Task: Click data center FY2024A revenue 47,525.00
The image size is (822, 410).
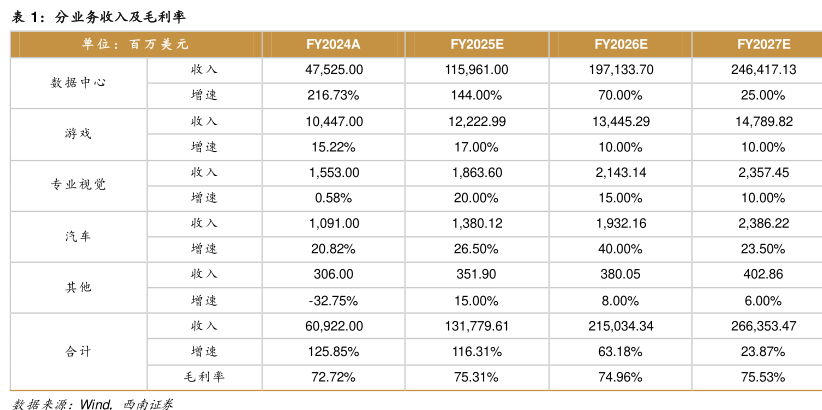Action: [334, 70]
